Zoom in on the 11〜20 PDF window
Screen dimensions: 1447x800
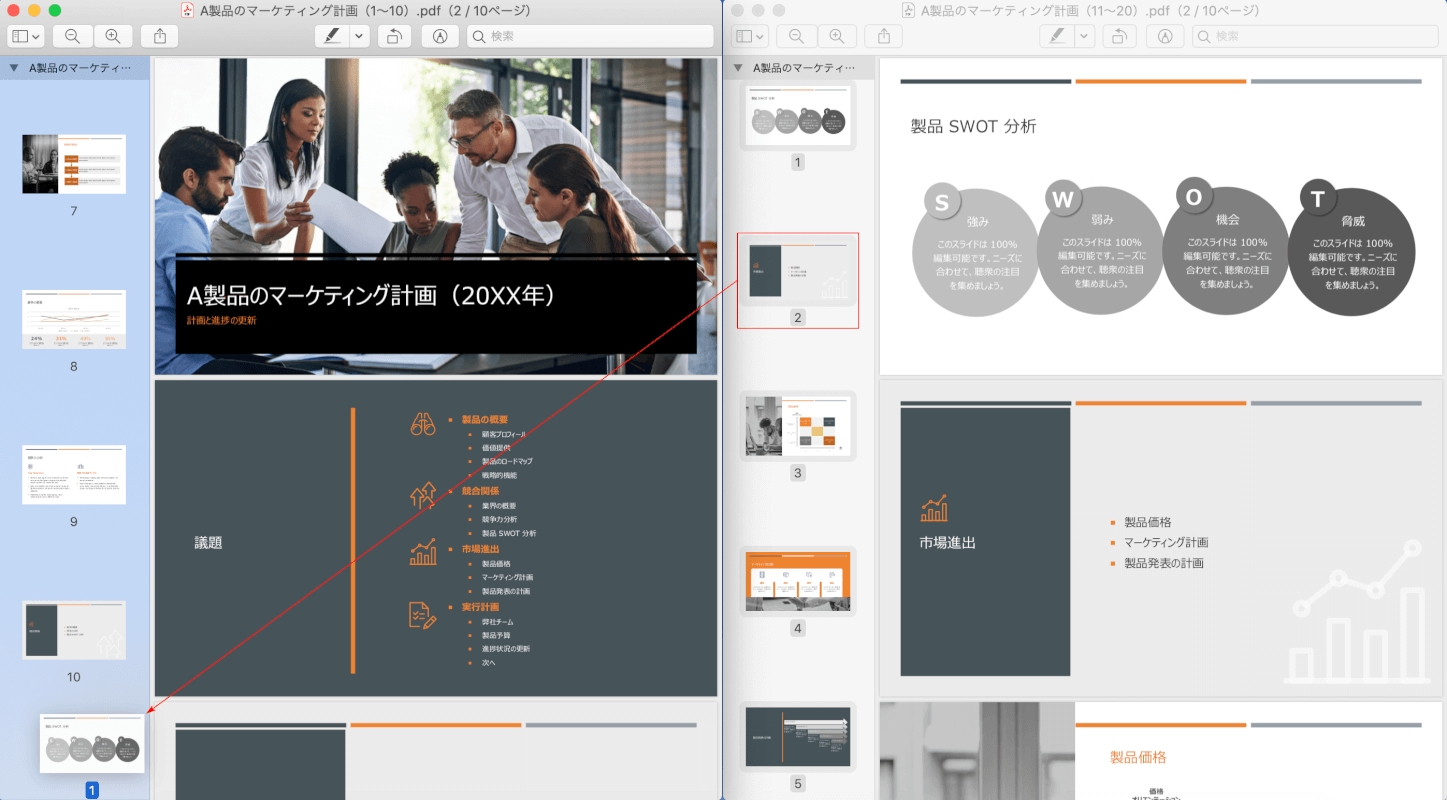837,36
